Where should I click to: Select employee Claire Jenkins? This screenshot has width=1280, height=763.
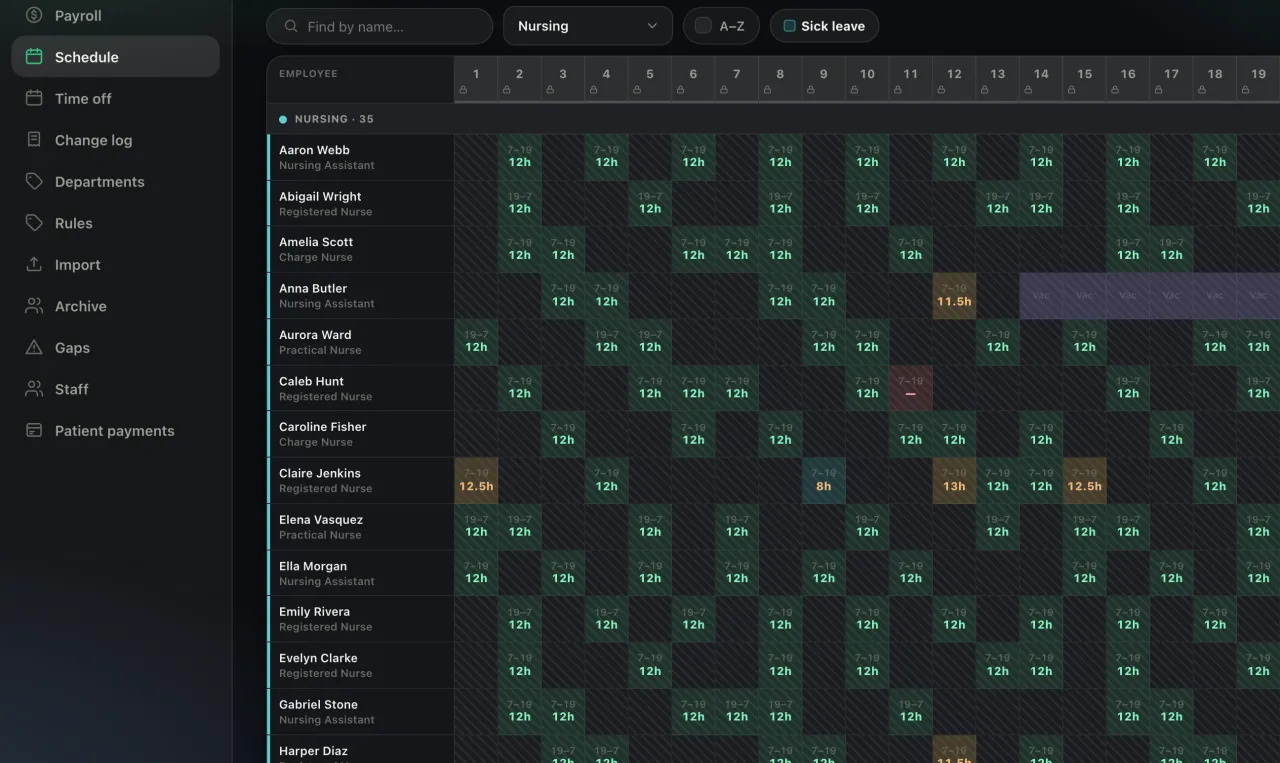pos(361,480)
